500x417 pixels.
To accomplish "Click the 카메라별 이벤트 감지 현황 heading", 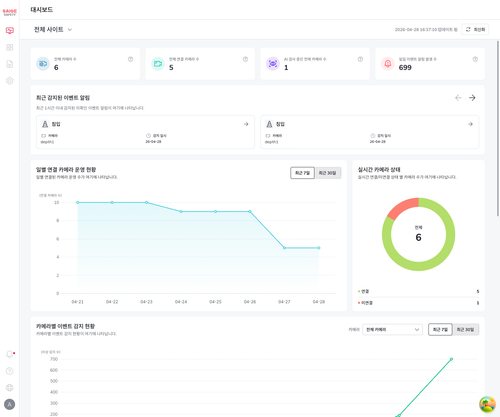I will 65,326.
